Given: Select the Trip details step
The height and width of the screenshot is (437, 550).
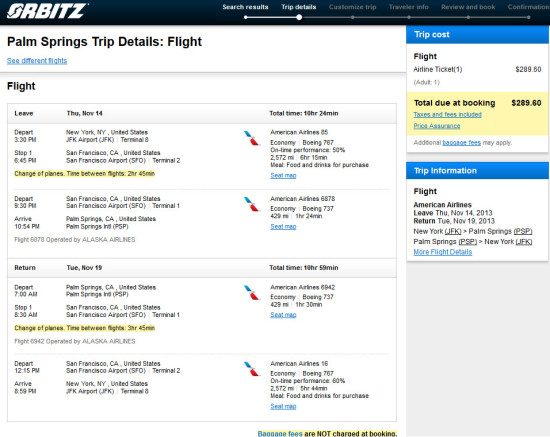Looking at the screenshot, I should click(x=299, y=7).
